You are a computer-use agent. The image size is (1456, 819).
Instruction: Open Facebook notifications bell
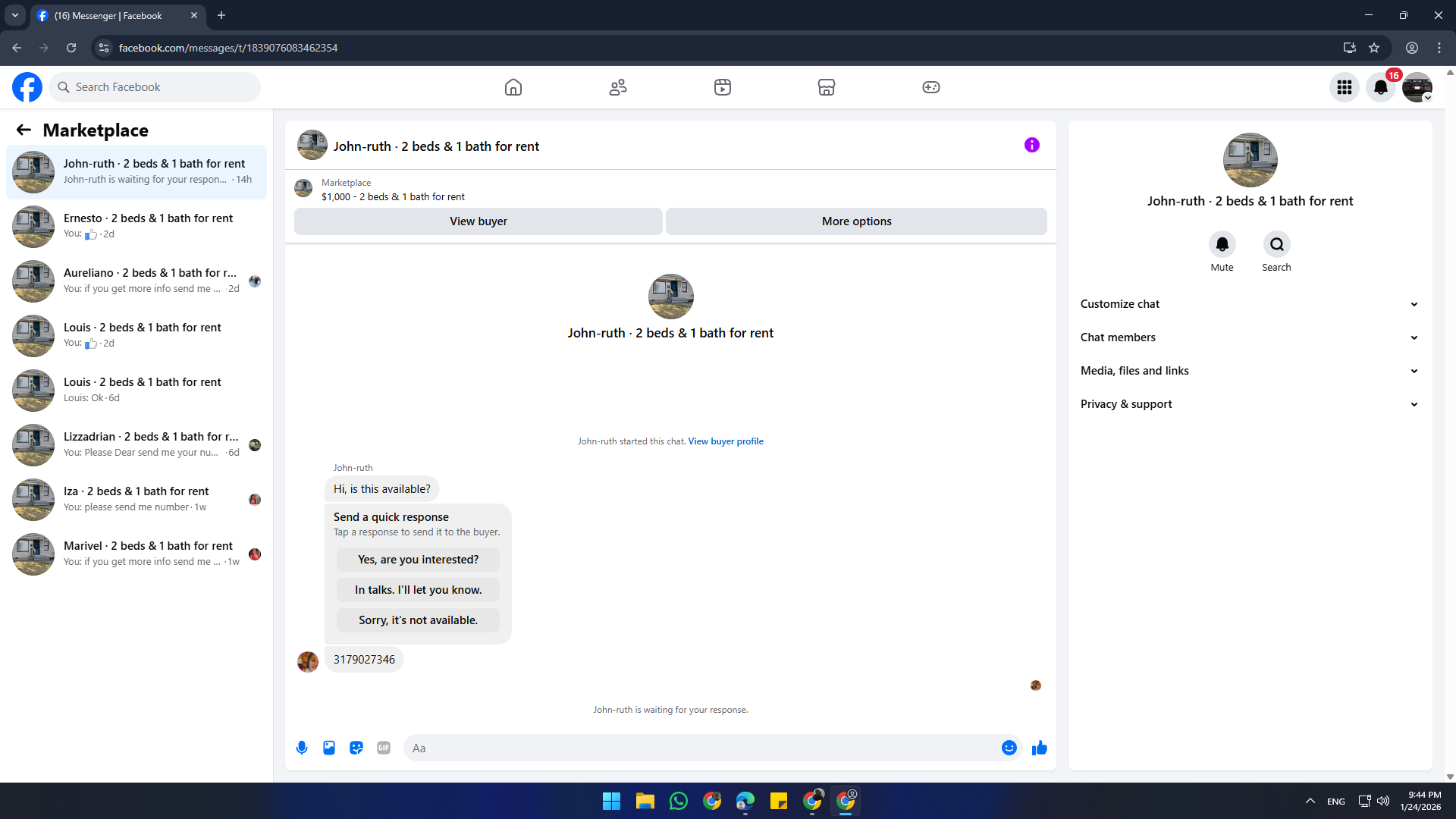pyautogui.click(x=1381, y=87)
